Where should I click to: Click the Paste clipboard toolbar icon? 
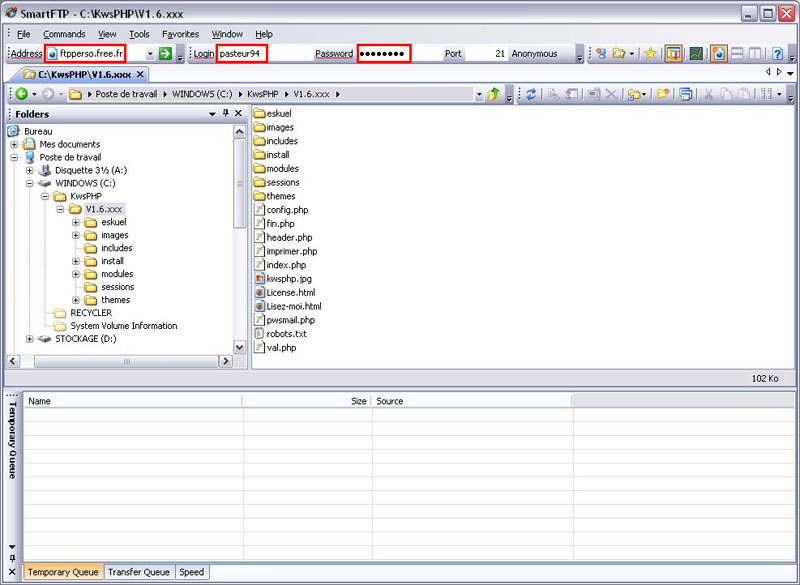pyautogui.click(x=744, y=94)
